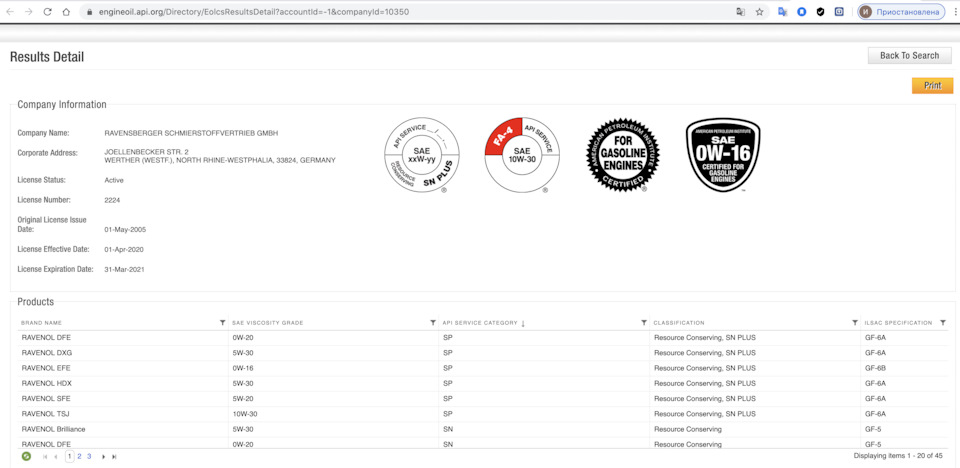The height and width of the screenshot is (468, 960).
Task: Click the 10W-30 viscosity grade cell
Action: pos(245,414)
